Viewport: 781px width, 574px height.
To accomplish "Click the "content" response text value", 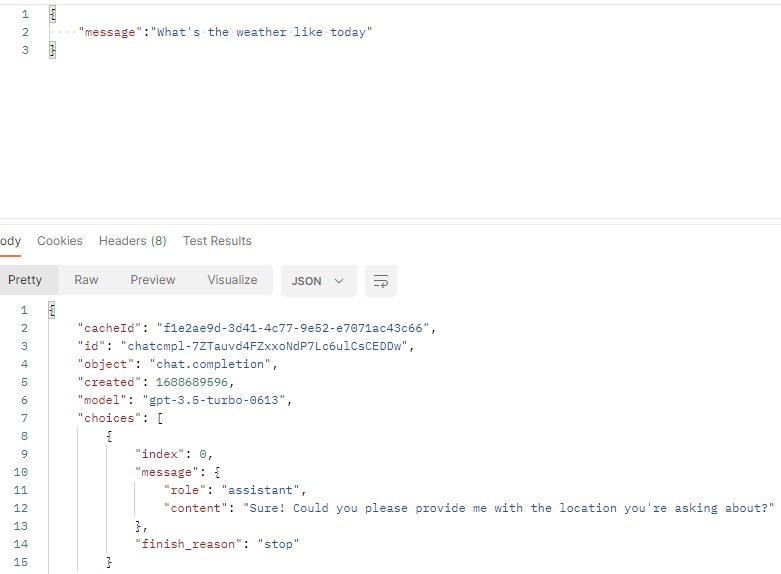I will tap(509, 508).
